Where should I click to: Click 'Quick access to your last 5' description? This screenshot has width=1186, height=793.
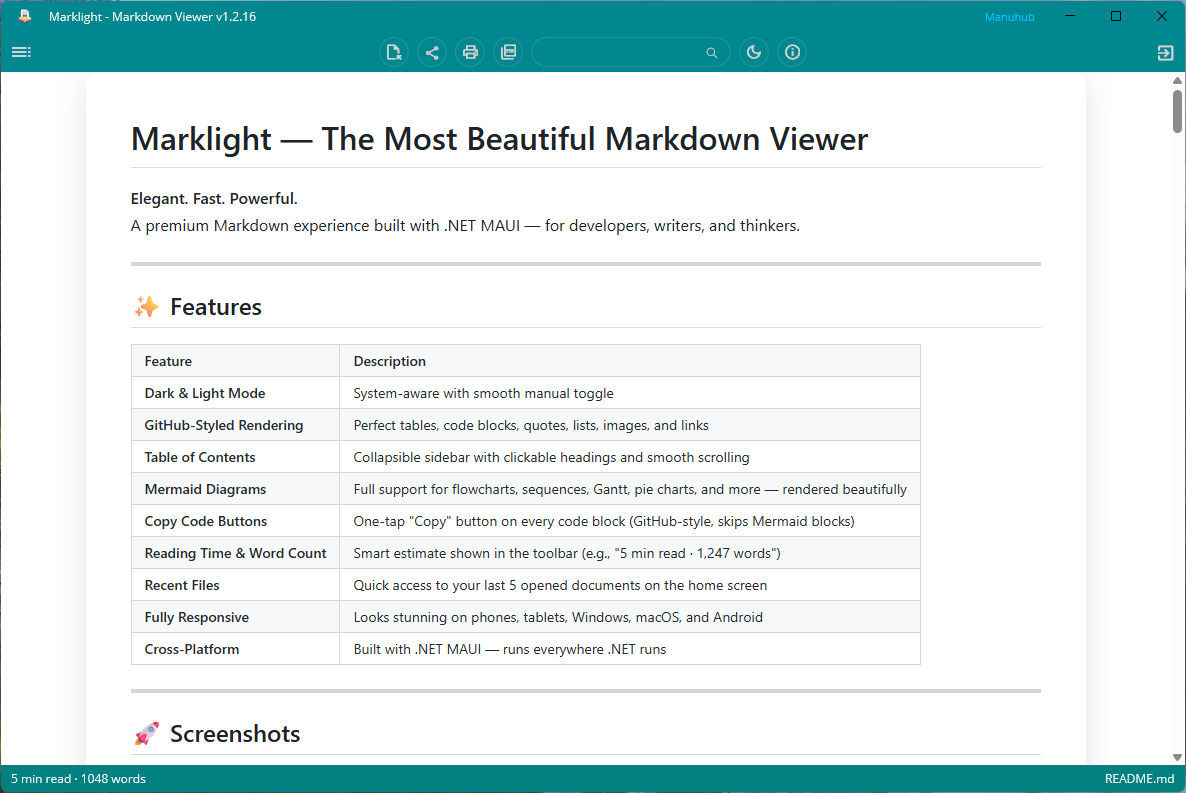point(560,585)
